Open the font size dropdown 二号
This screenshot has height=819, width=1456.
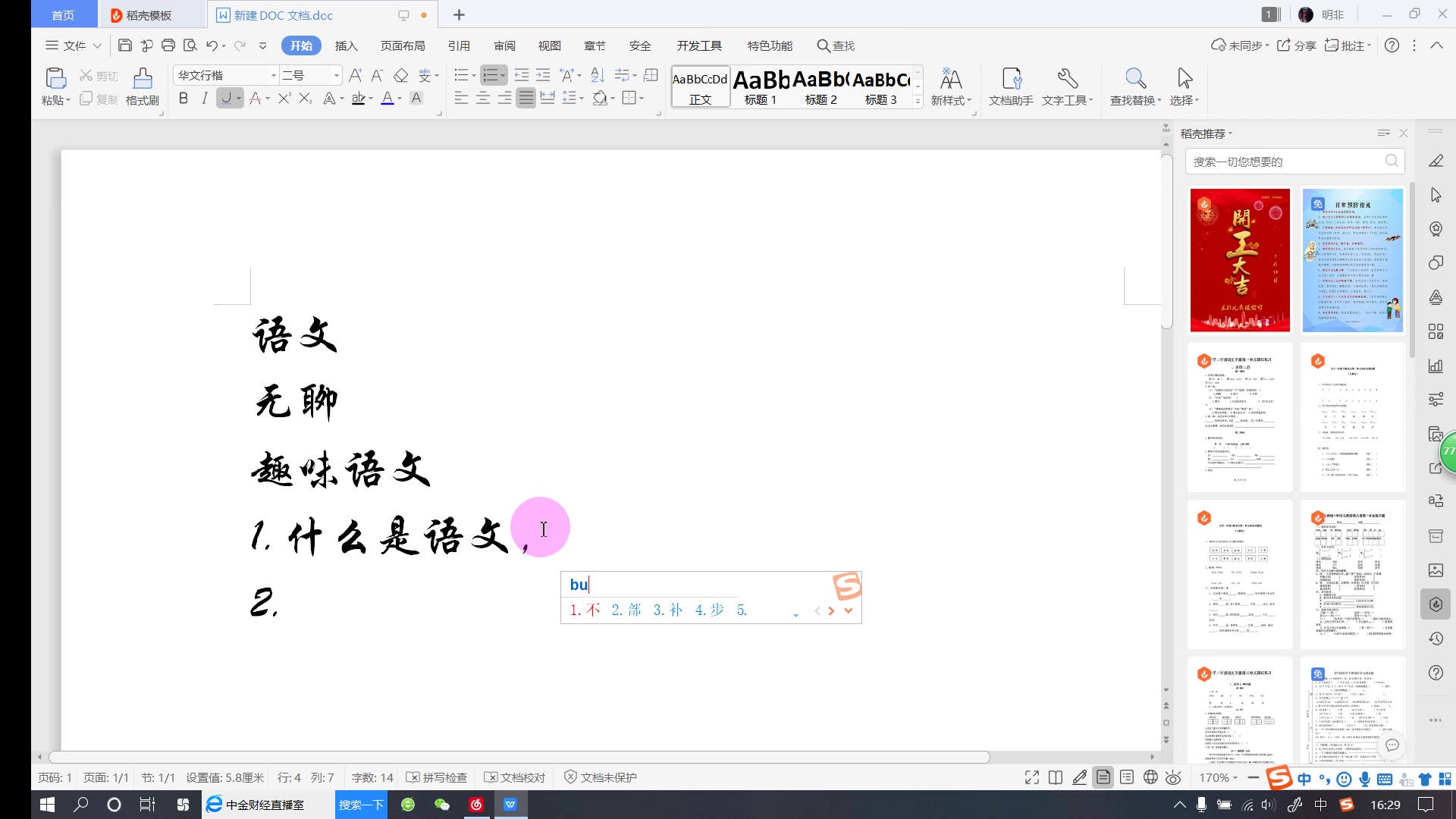337,75
